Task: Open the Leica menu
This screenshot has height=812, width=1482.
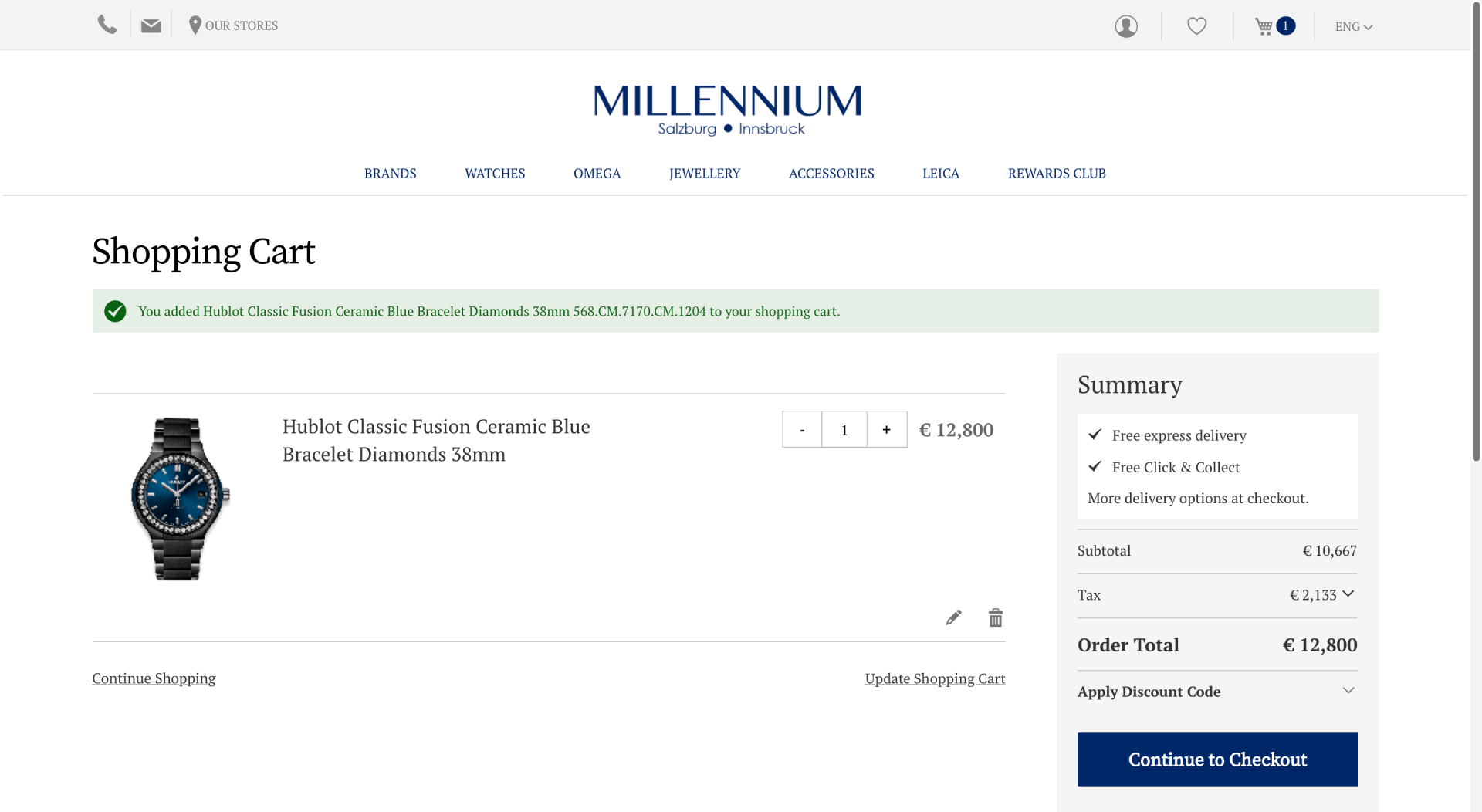Action: point(940,174)
